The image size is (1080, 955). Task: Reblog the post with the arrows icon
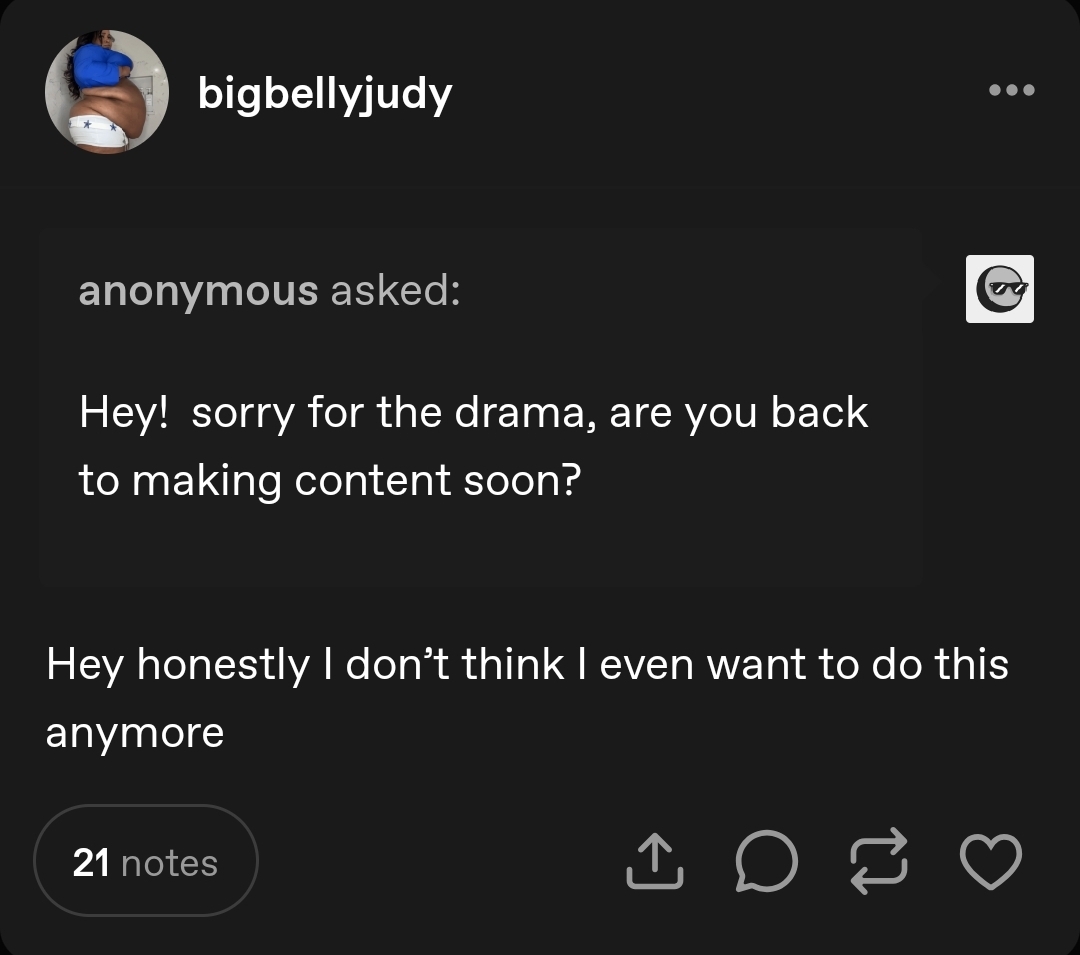(878, 860)
